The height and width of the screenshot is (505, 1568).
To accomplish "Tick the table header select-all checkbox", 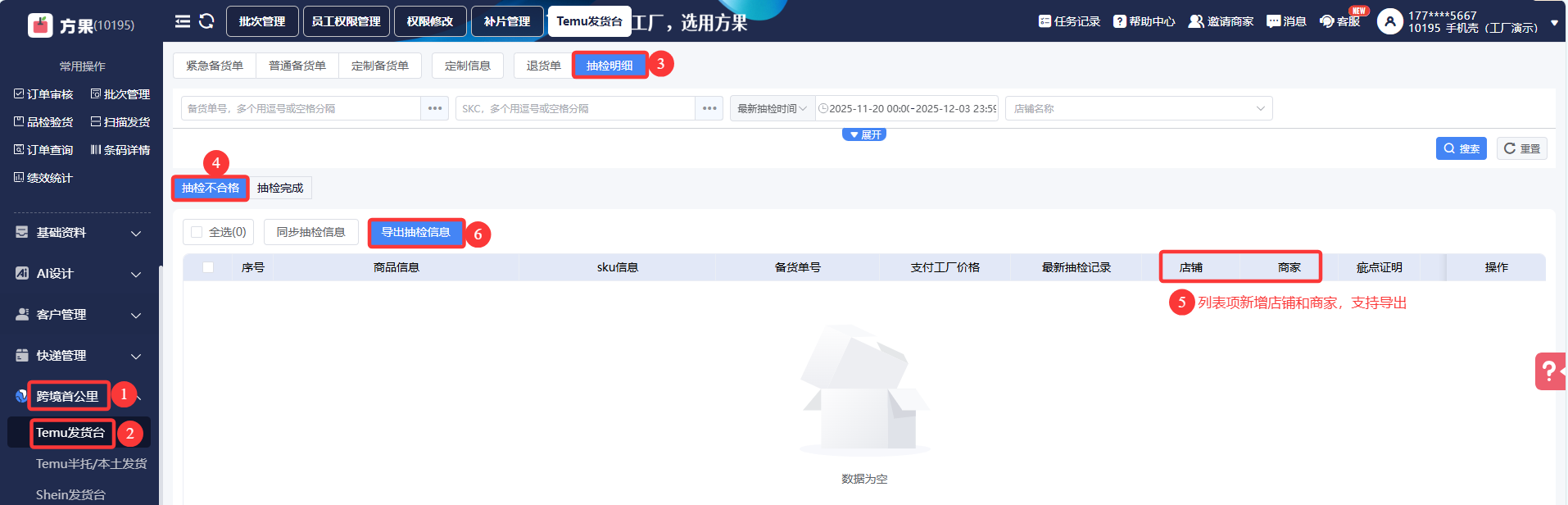I will click(x=208, y=267).
